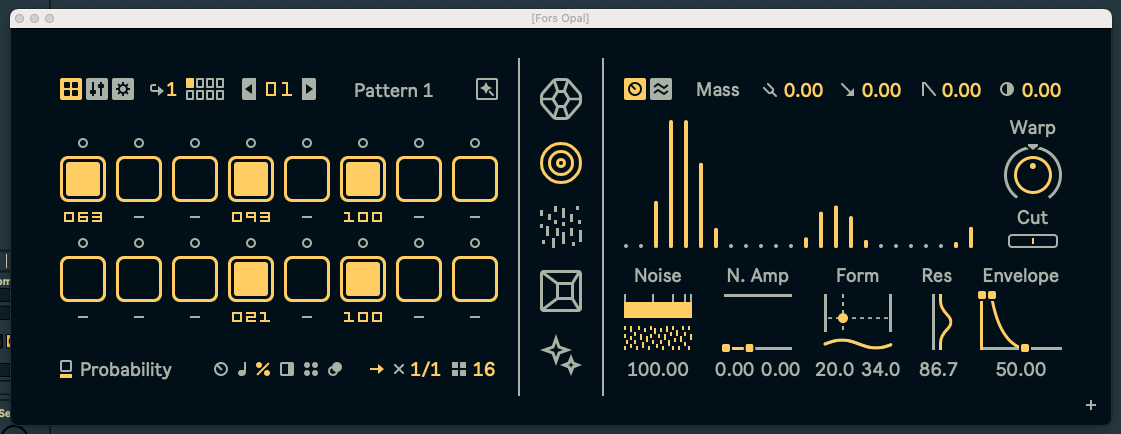Click the pattern number 01 field

(279, 89)
